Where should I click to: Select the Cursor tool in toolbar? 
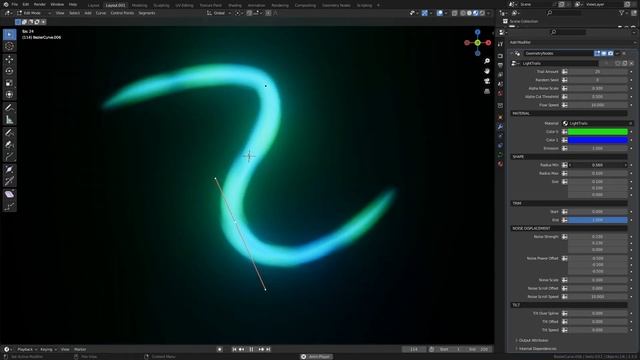pyautogui.click(x=9, y=47)
